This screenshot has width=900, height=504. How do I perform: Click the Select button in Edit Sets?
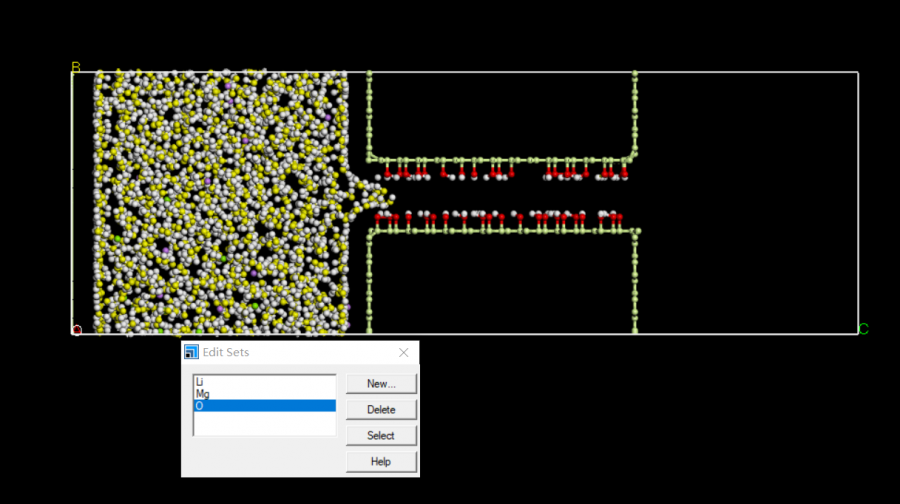[381, 436]
